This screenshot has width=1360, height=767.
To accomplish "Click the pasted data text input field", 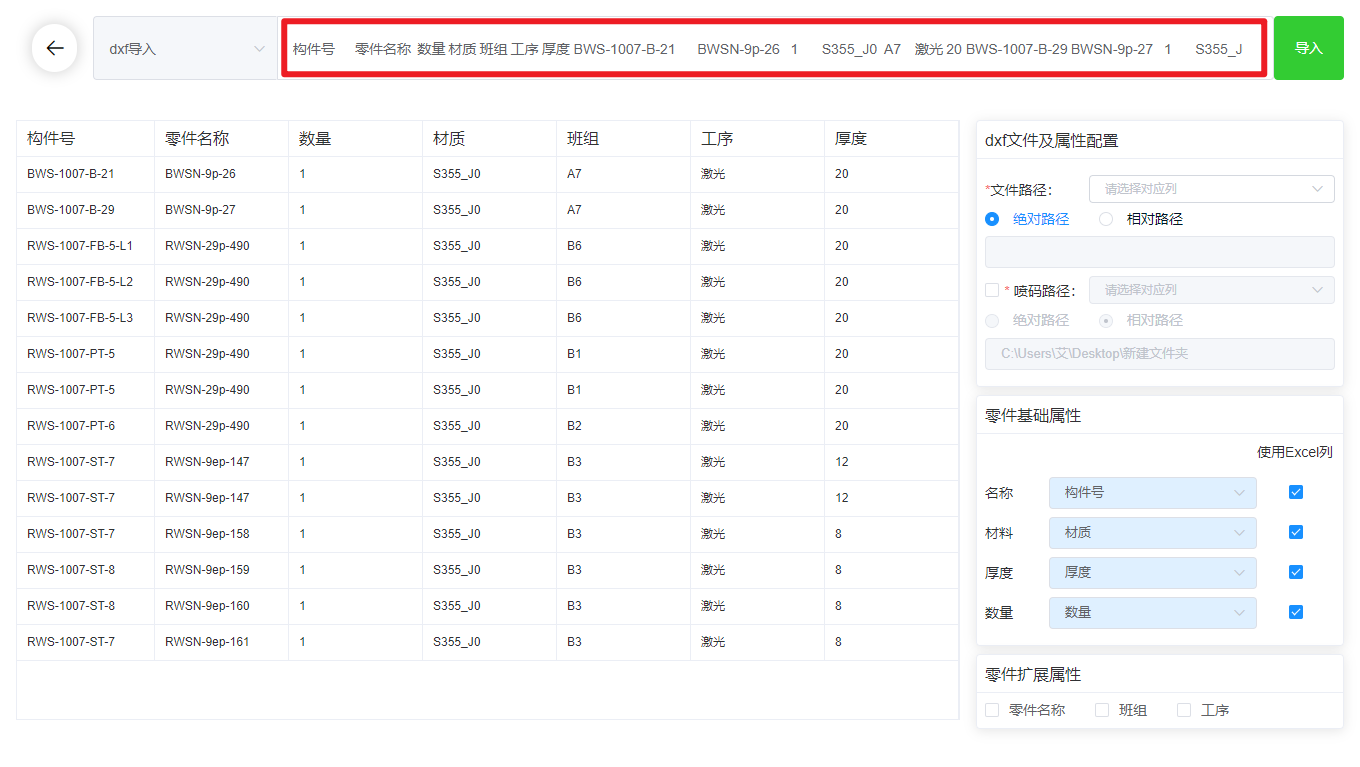I will pyautogui.click(x=774, y=48).
